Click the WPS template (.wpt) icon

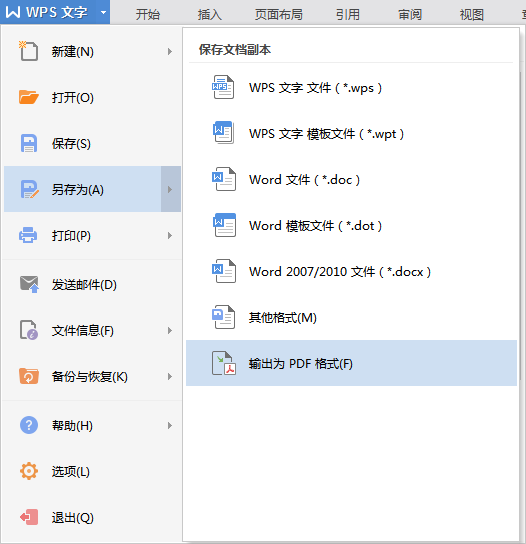click(223, 133)
